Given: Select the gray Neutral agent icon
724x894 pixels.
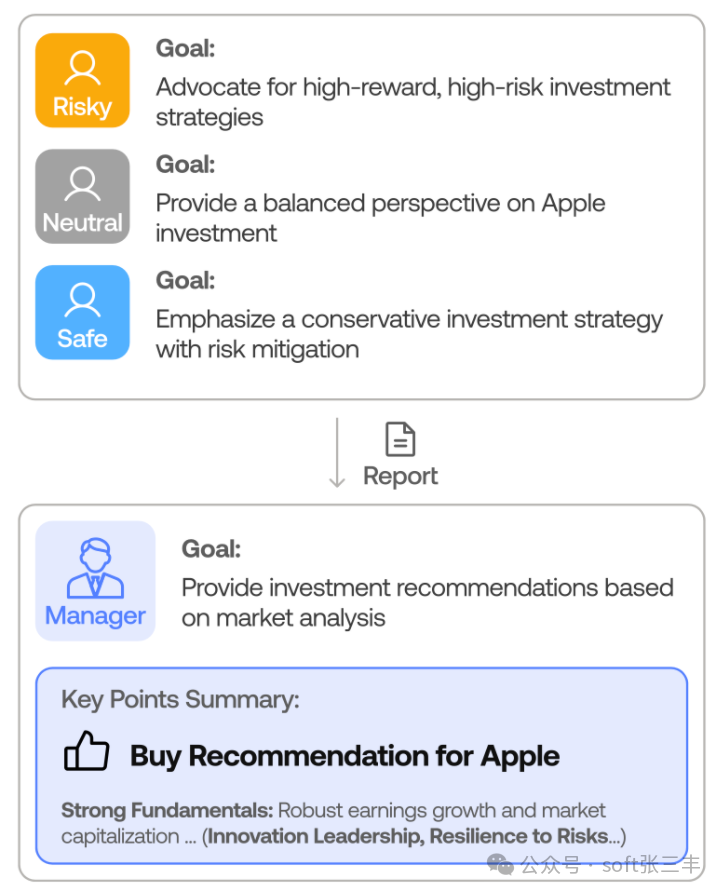Looking at the screenshot, I should [x=82, y=196].
